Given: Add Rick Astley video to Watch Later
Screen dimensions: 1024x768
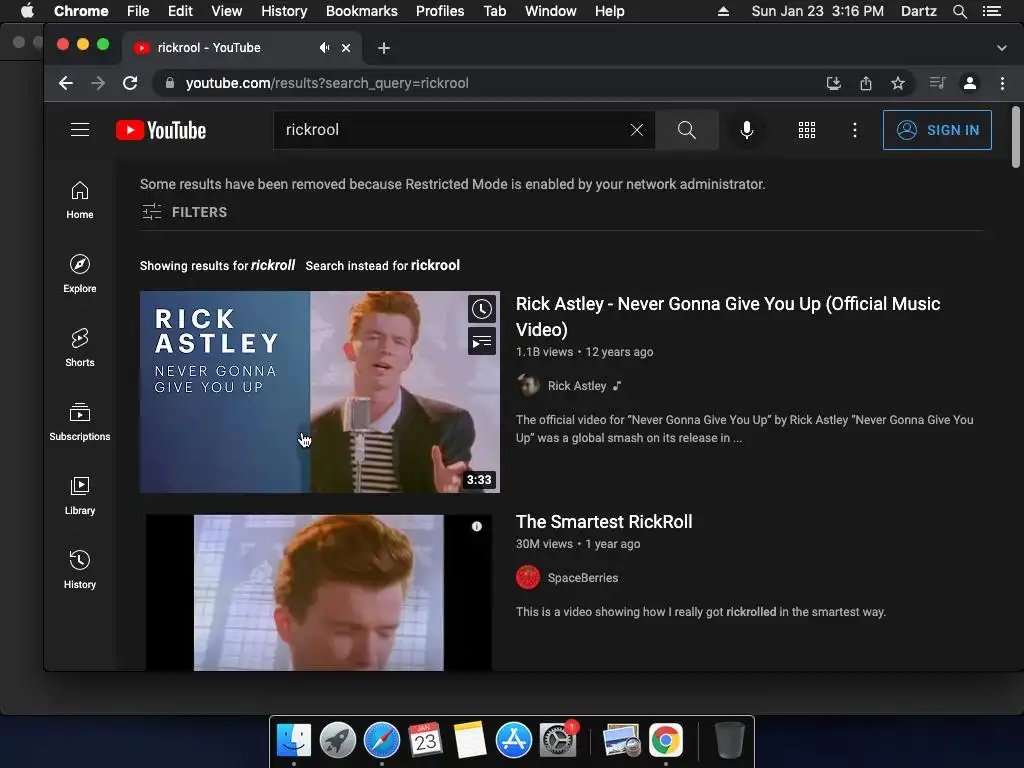Looking at the screenshot, I should [x=482, y=309].
